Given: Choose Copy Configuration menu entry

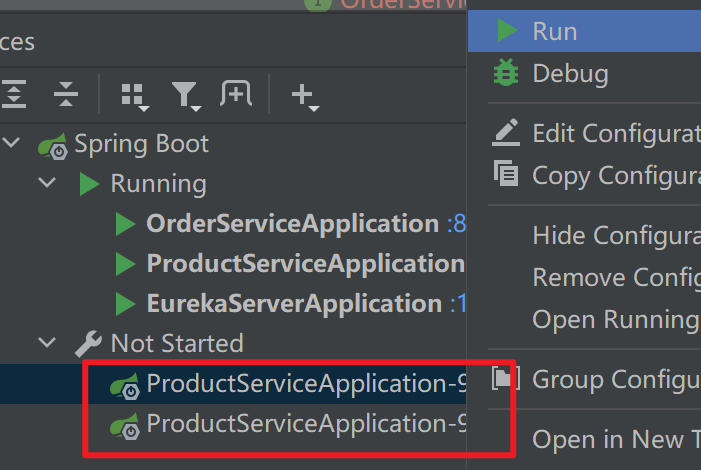Looking at the screenshot, I should click(584, 175).
